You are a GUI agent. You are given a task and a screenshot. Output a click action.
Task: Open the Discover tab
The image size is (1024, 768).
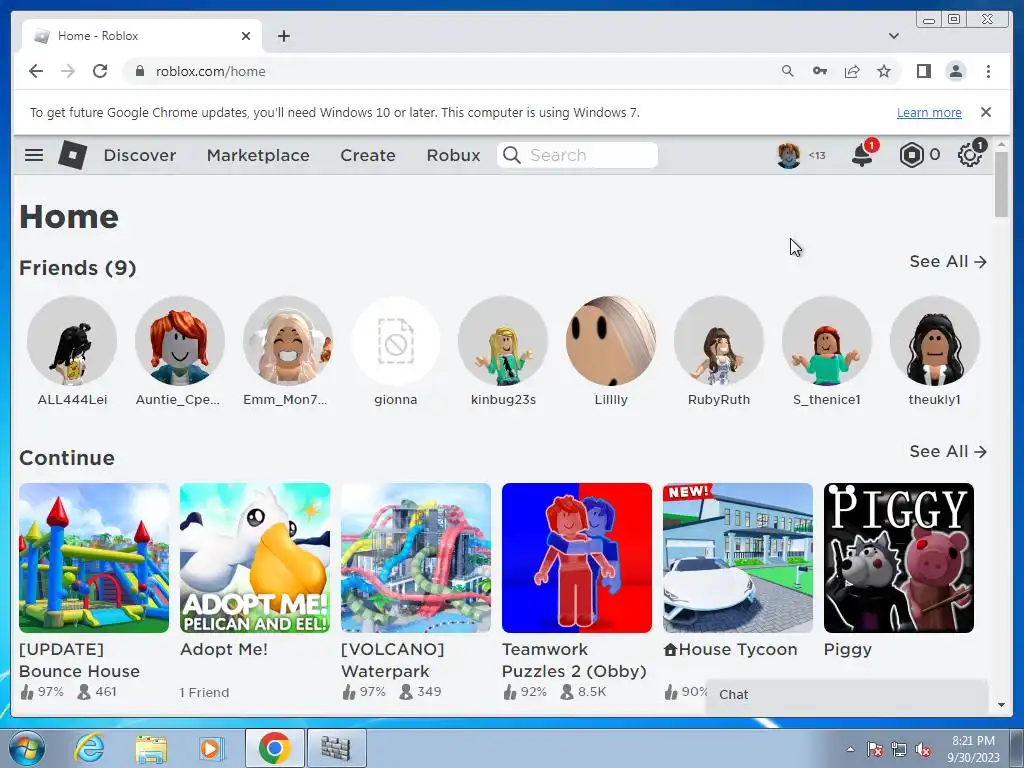[x=140, y=155]
